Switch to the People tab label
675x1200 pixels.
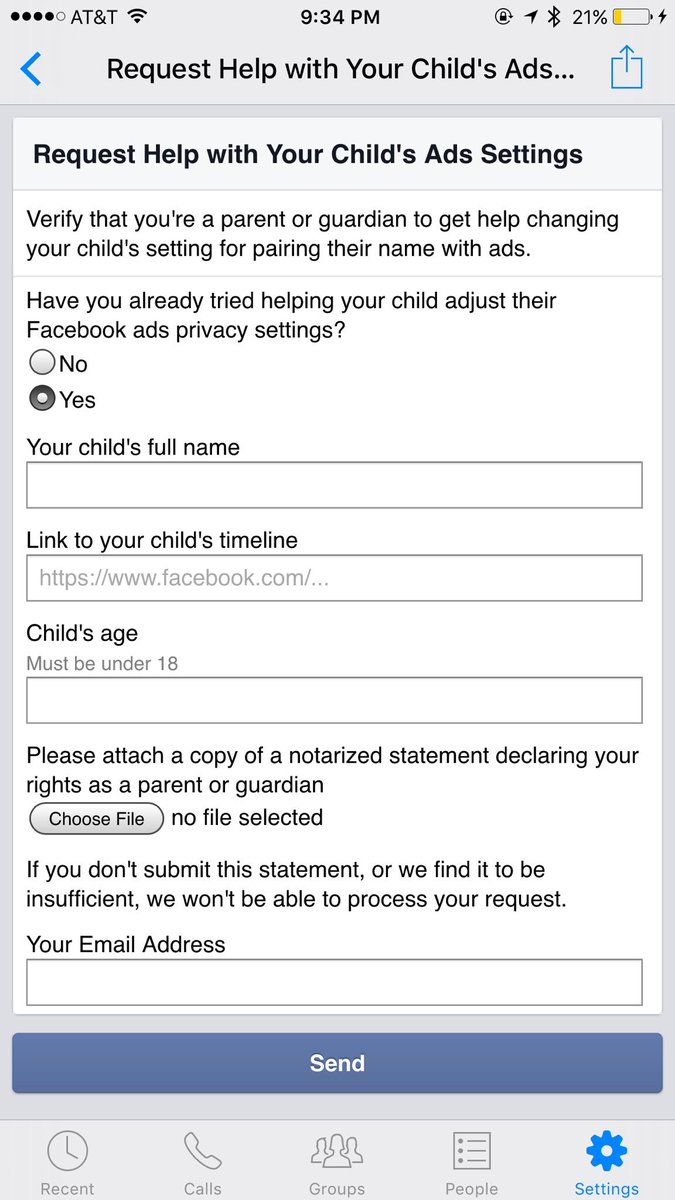471,1189
